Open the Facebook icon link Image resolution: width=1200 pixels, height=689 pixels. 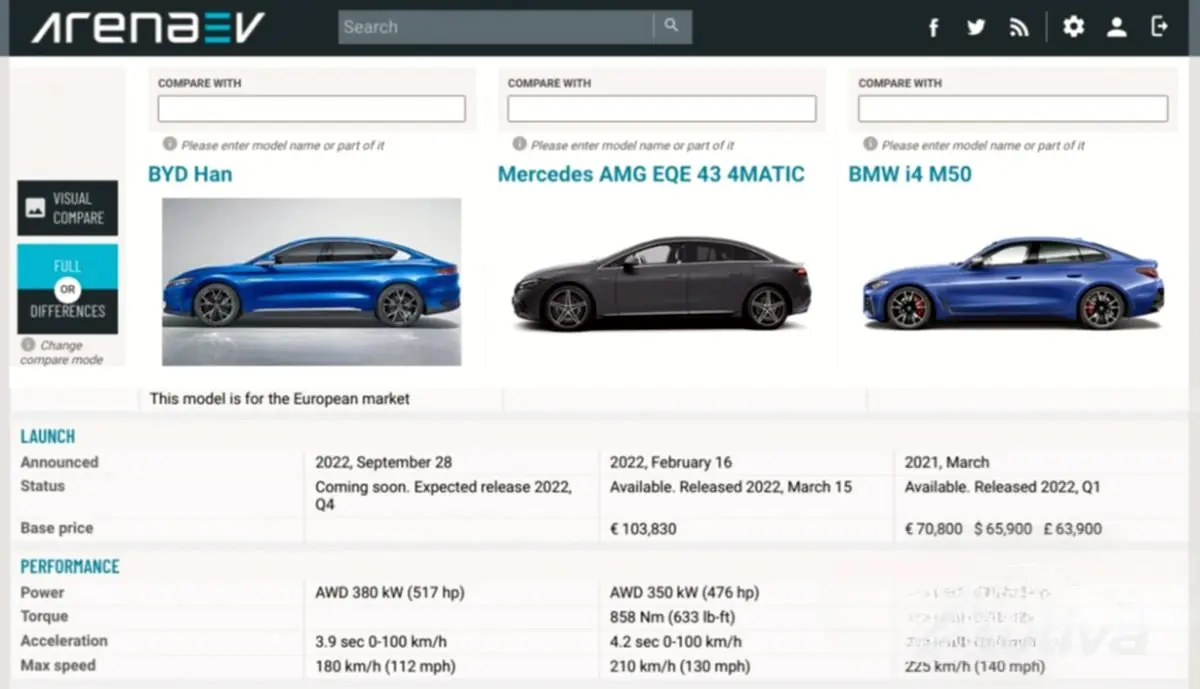[934, 27]
